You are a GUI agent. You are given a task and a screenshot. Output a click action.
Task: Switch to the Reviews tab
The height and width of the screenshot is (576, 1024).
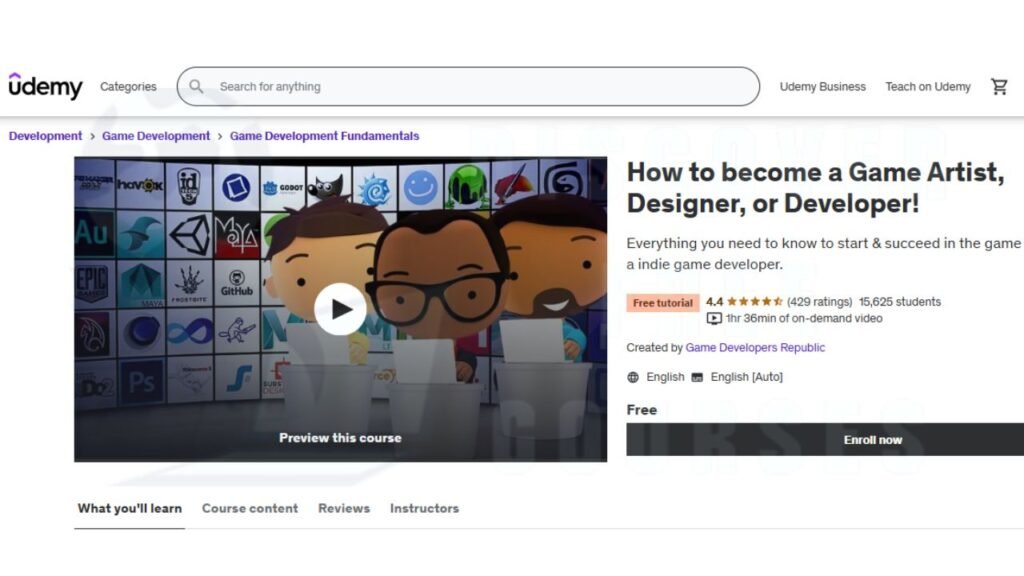[x=344, y=508]
